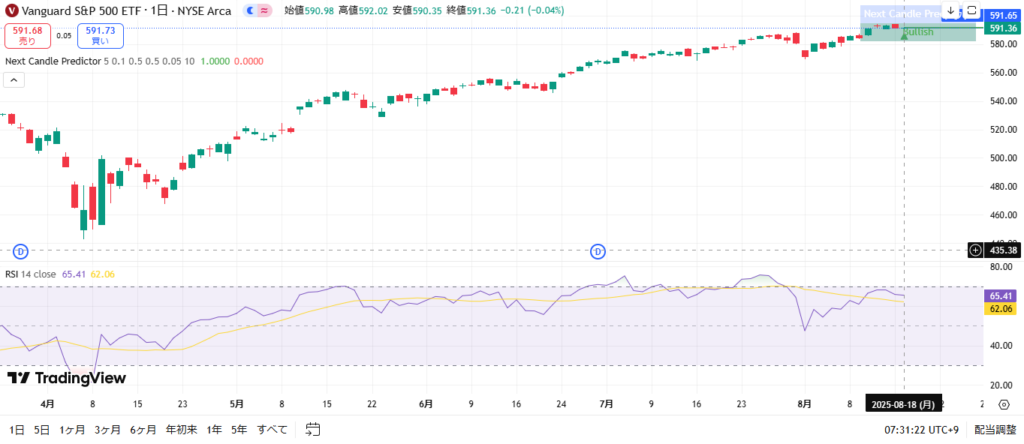The width and height of the screenshot is (1024, 444).
Task: Select the 6ヶ月 time range
Action: pyautogui.click(x=142, y=430)
